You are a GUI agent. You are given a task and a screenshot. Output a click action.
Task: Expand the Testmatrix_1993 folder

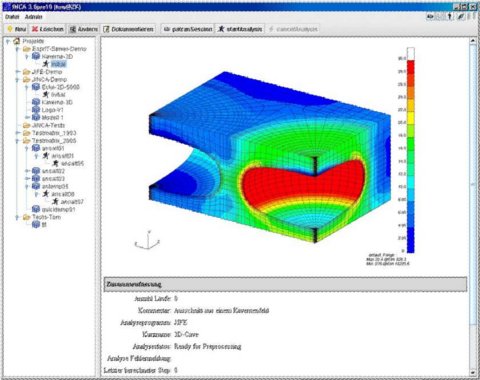point(17,133)
